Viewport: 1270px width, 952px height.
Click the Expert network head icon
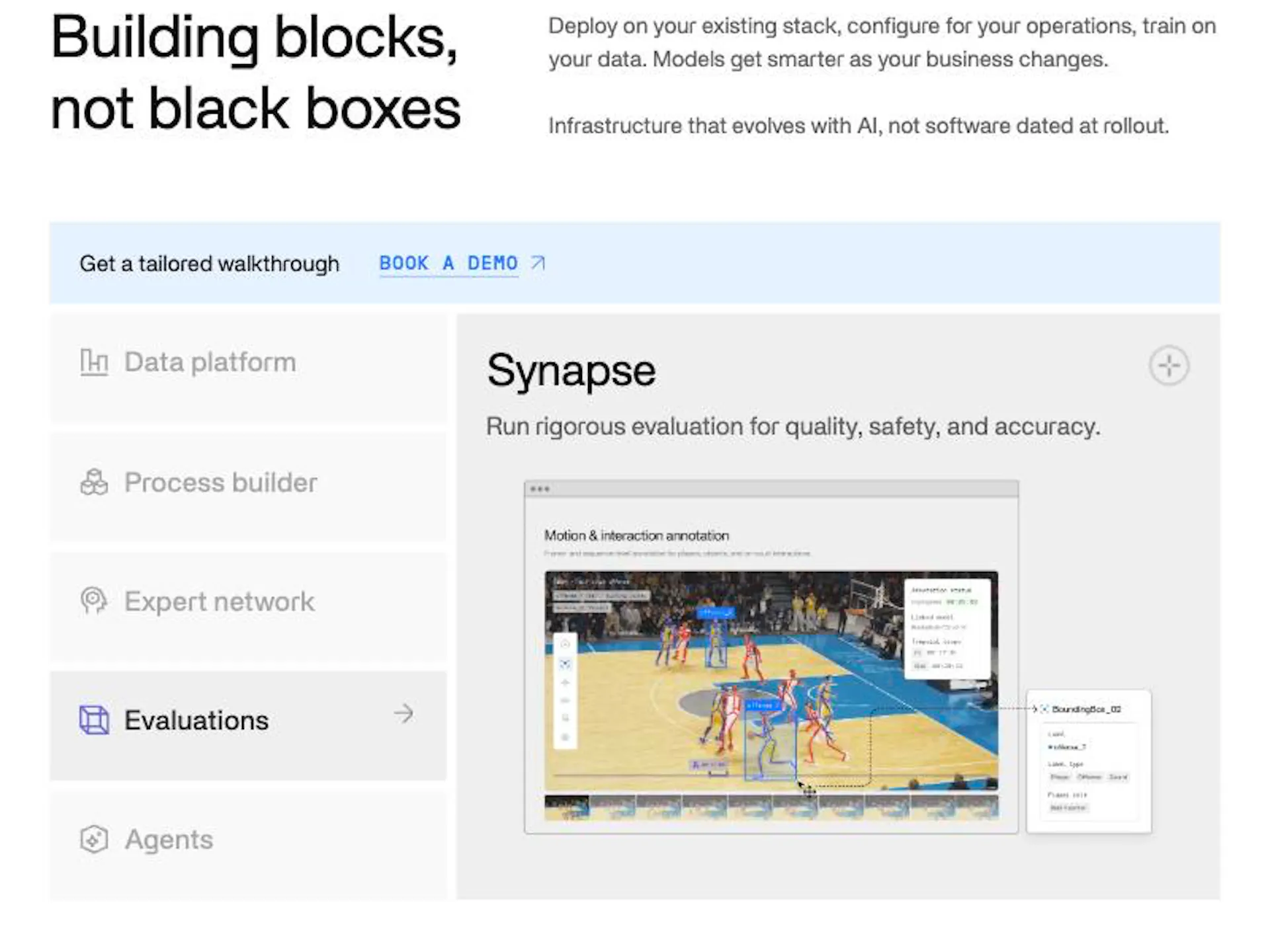[x=94, y=601]
